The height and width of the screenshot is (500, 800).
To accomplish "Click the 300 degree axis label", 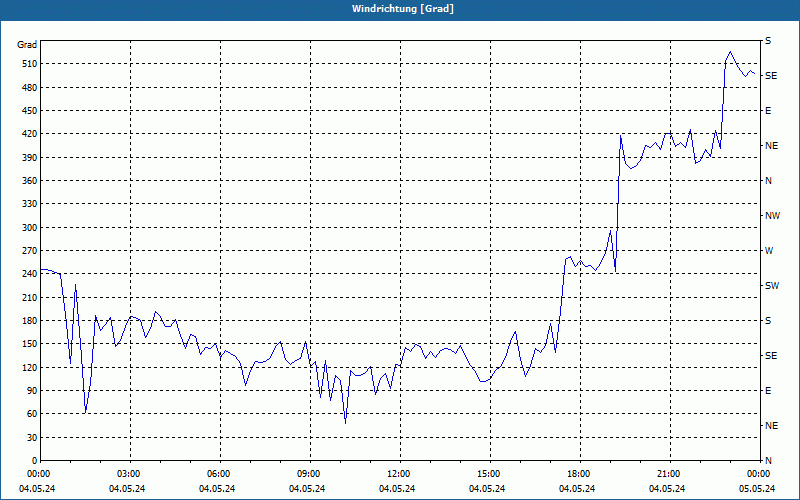I will [x=29, y=228].
